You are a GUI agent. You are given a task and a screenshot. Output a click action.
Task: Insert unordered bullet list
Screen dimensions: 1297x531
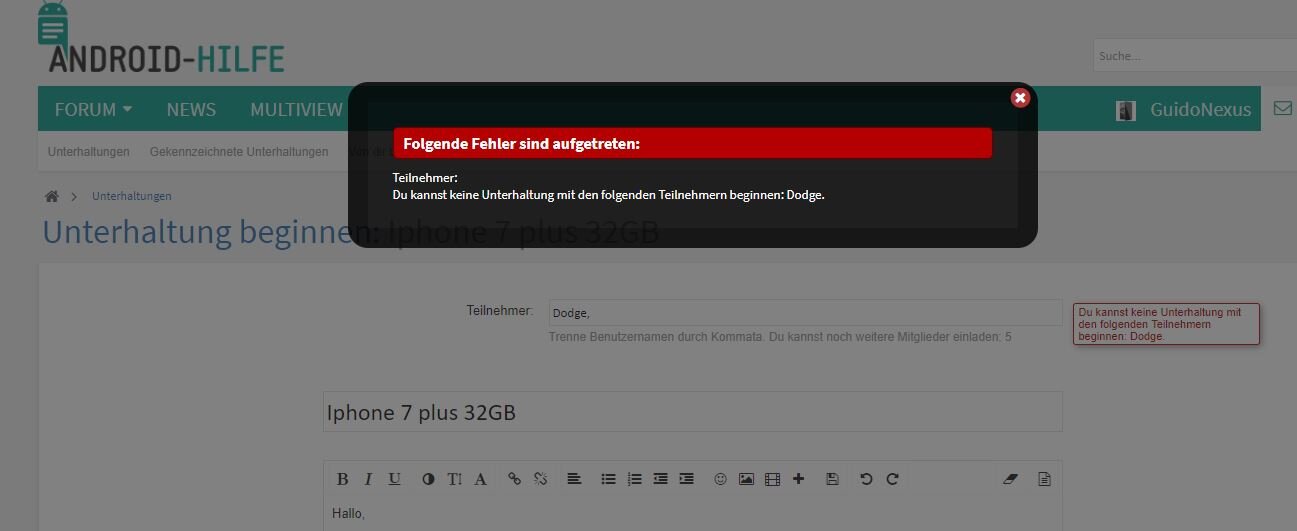(x=608, y=479)
